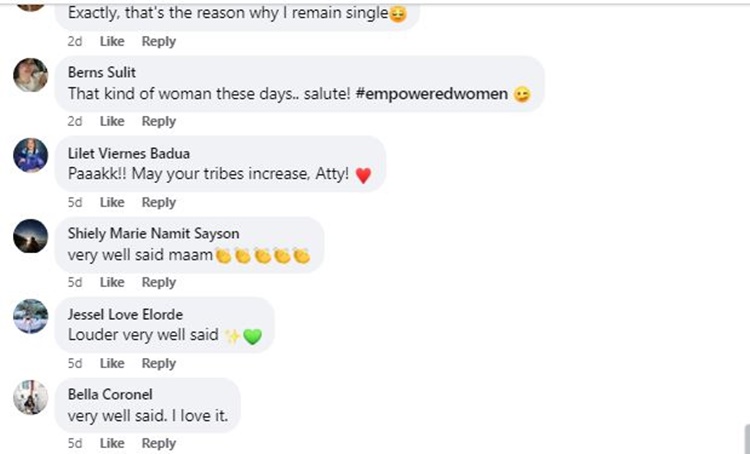Like Berns Sulit's comment
Screen dimensions: 750x454
(112, 121)
